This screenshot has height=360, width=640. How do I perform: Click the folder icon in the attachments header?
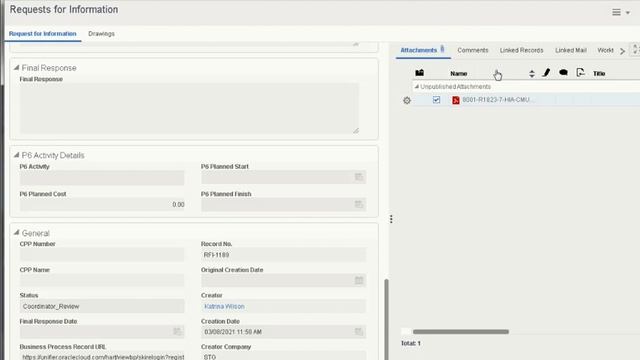tap(420, 73)
